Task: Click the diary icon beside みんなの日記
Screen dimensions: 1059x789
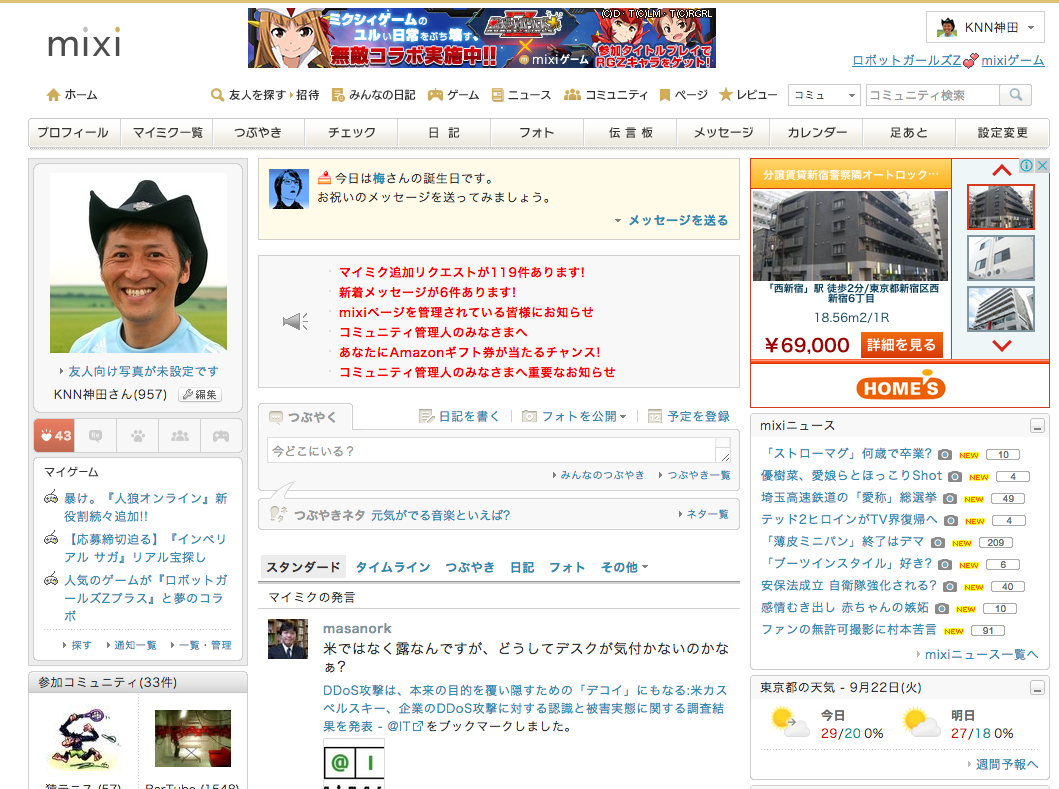Action: click(338, 95)
